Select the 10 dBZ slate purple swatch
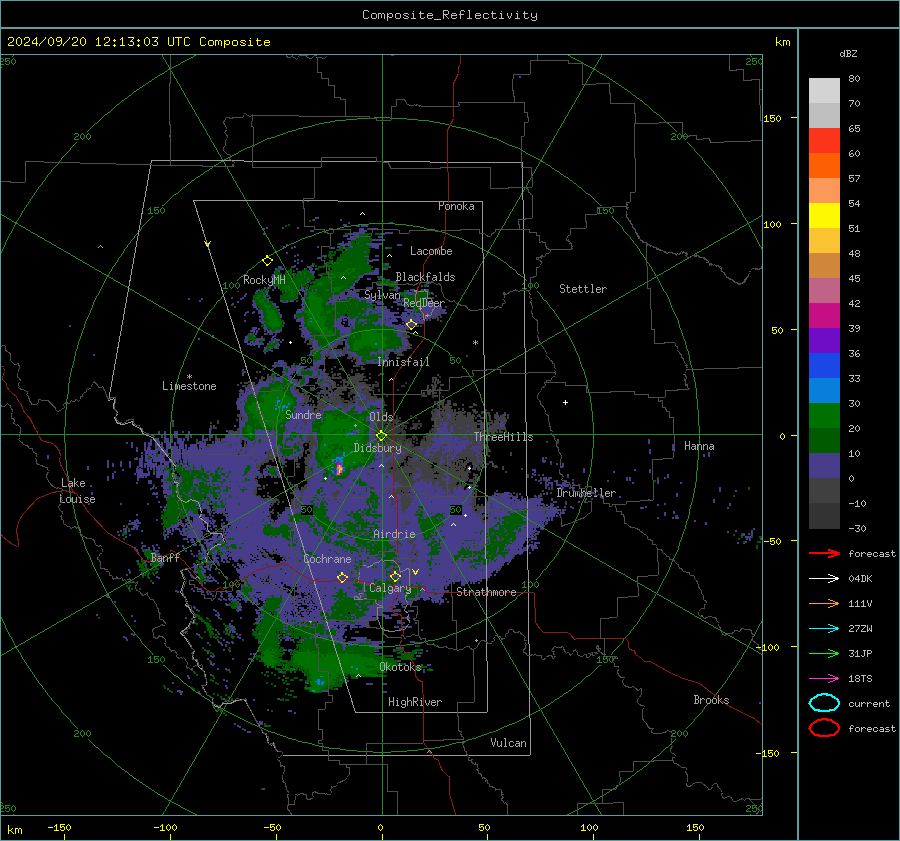Viewport: 900px width, 841px height. pos(824,465)
